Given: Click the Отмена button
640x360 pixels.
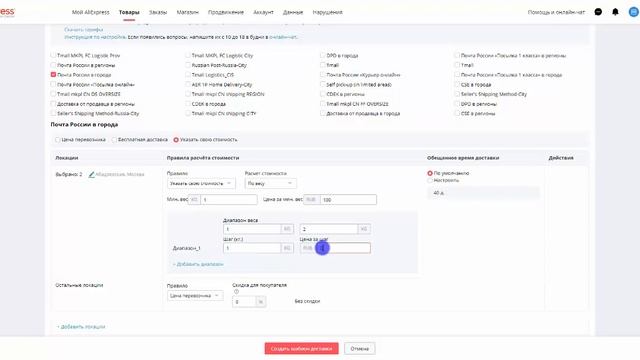Looking at the screenshot, I should (x=360, y=349).
